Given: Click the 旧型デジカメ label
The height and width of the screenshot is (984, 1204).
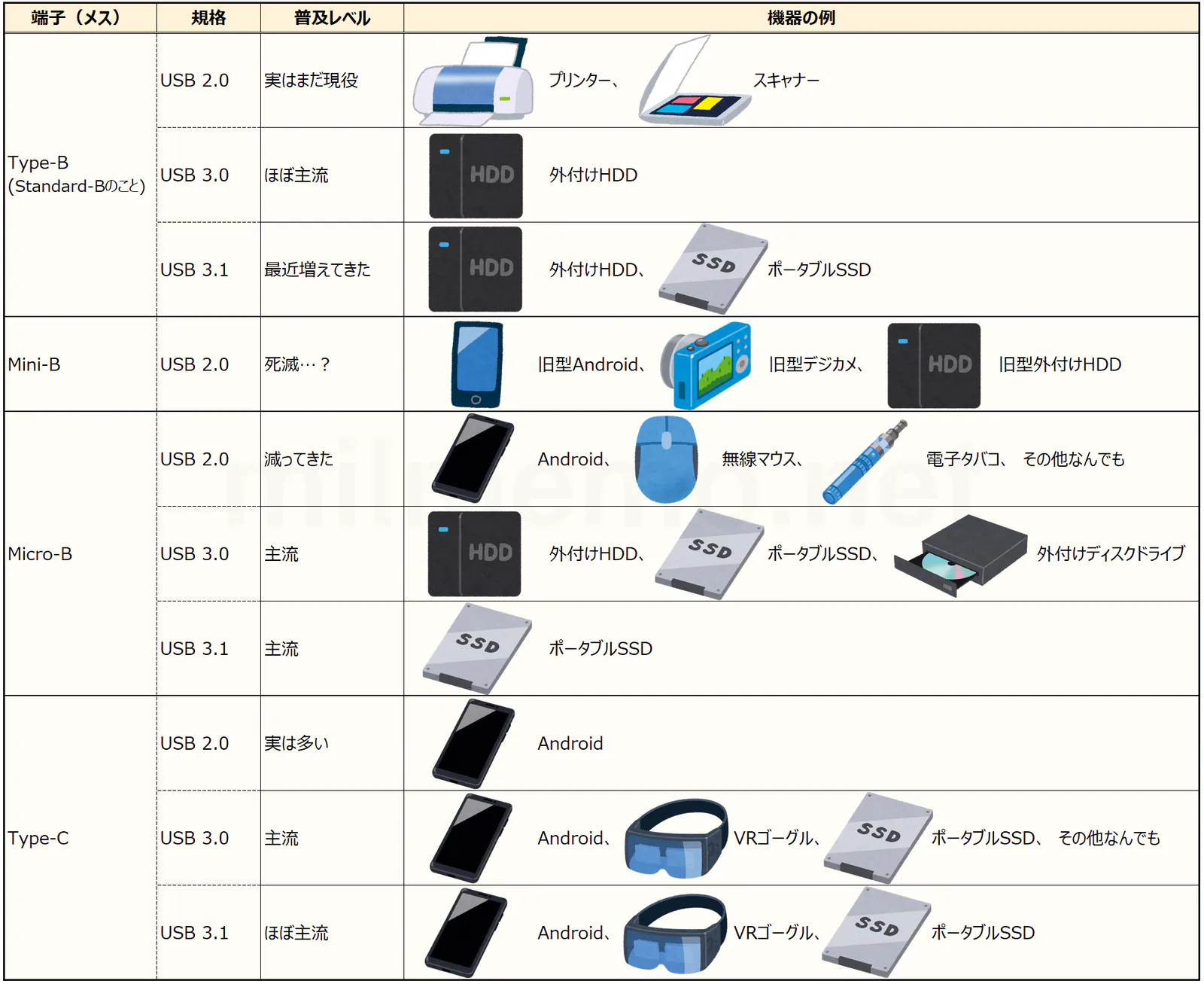Looking at the screenshot, I should tap(813, 364).
